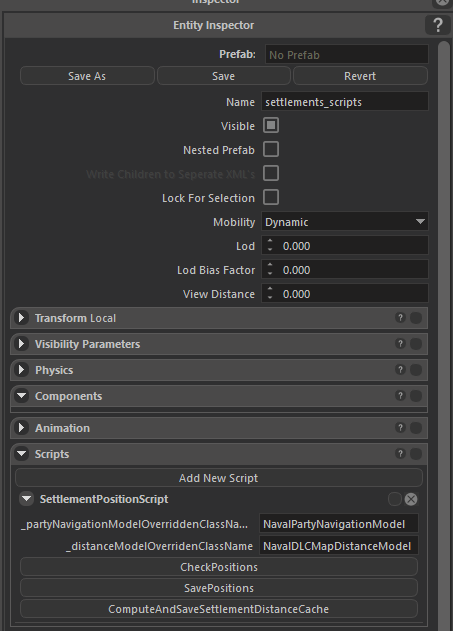Click the Entity Inspector title bar

click(x=213, y=25)
